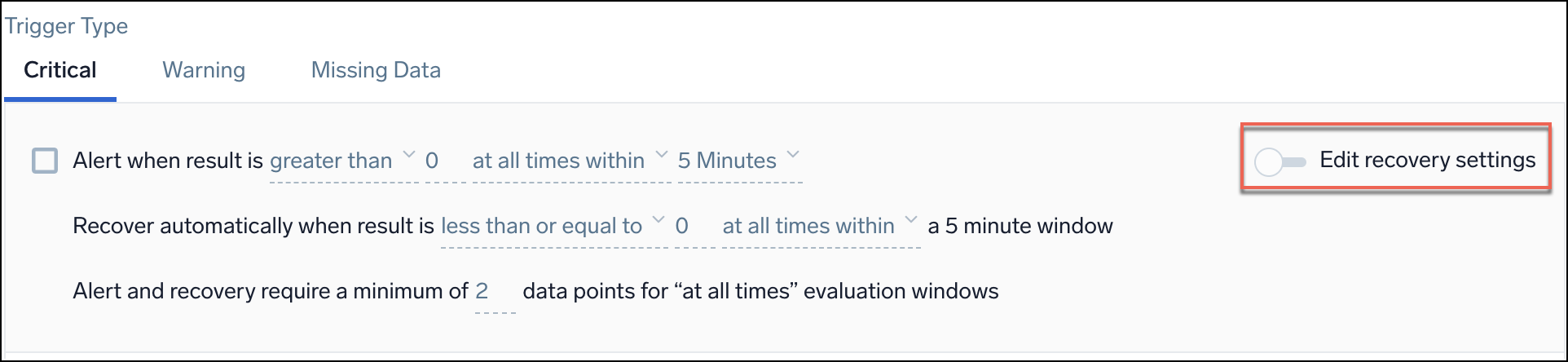Screen dimensions: 1568x362
Task: Open the "greater than" condition dropdown
Action: tap(332, 161)
